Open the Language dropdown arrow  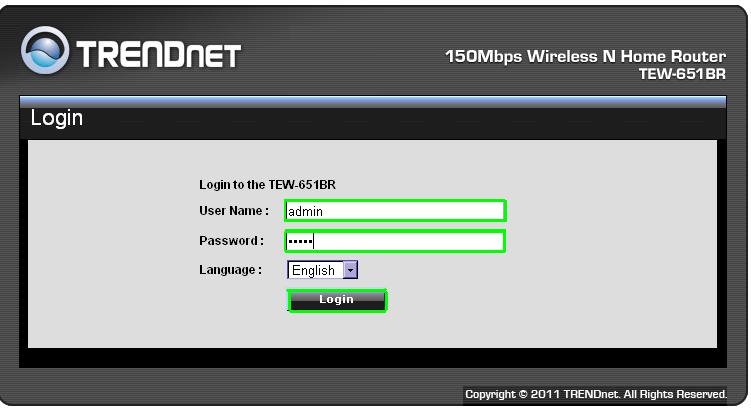pos(350,270)
